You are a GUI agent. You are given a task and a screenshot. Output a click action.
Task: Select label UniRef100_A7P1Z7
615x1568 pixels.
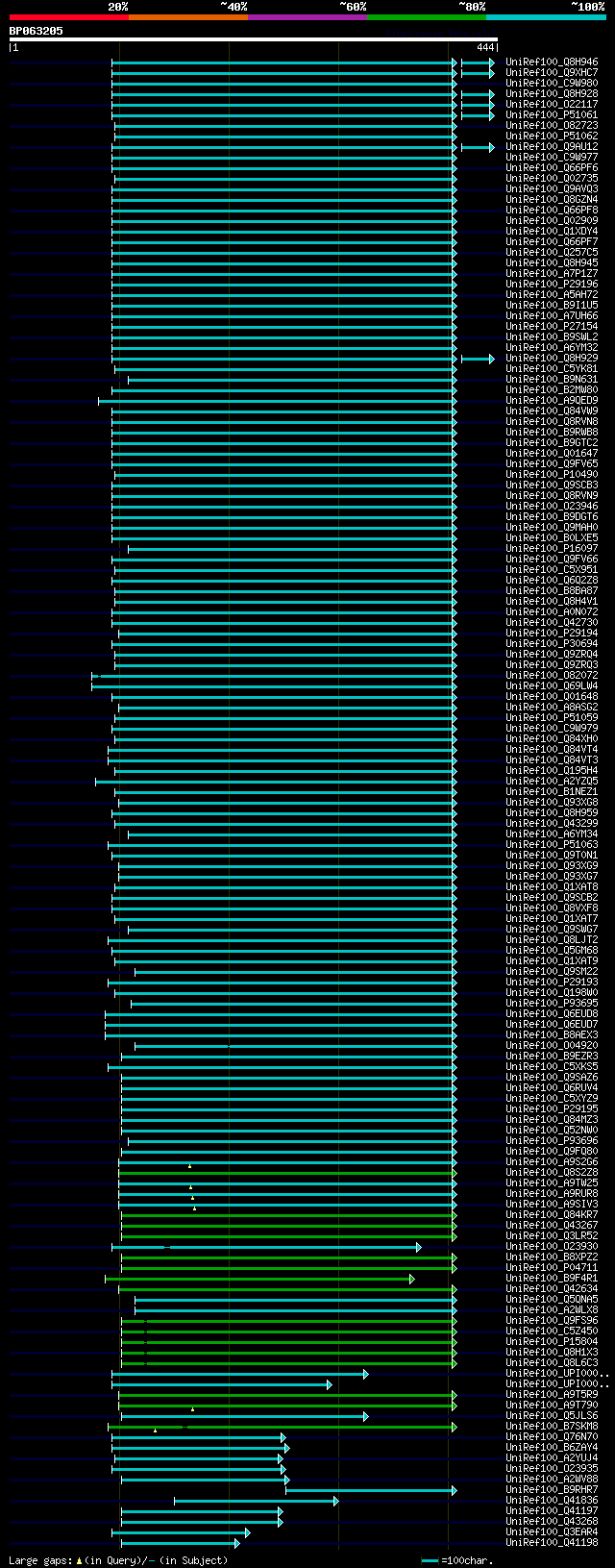coord(552,274)
